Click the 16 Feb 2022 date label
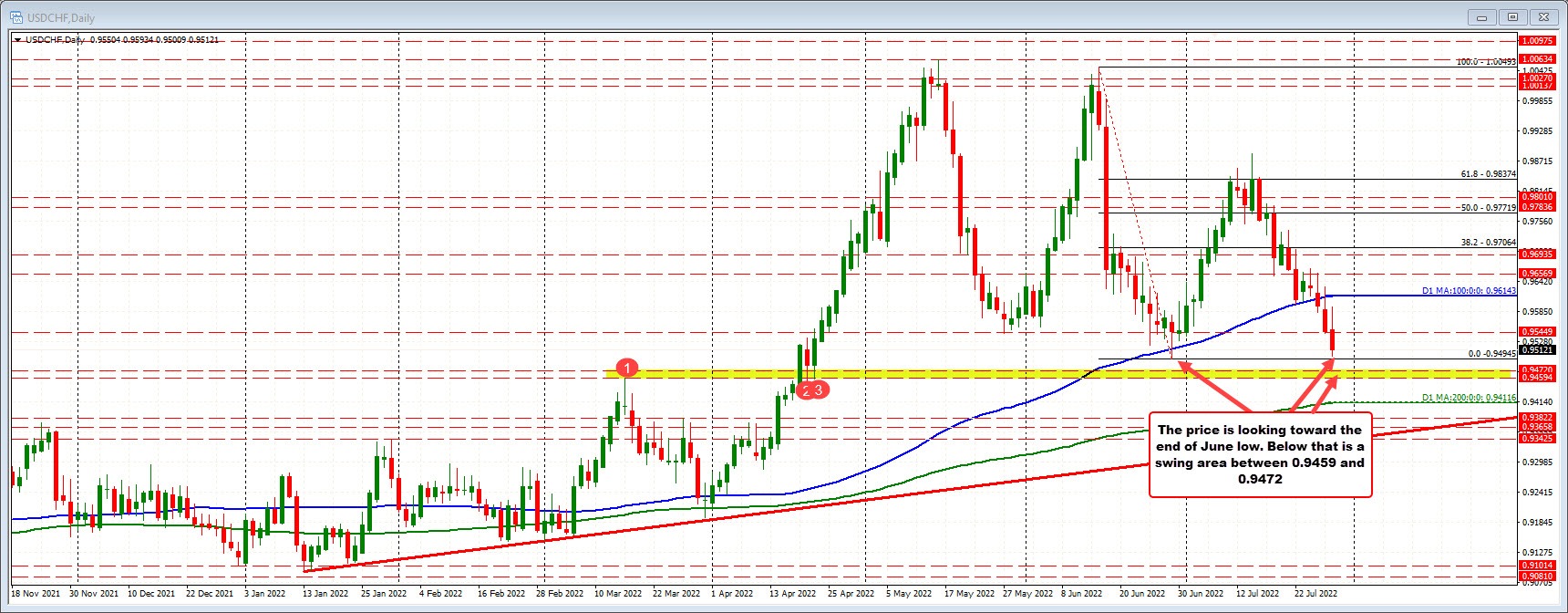The image size is (1568, 613). [x=500, y=593]
